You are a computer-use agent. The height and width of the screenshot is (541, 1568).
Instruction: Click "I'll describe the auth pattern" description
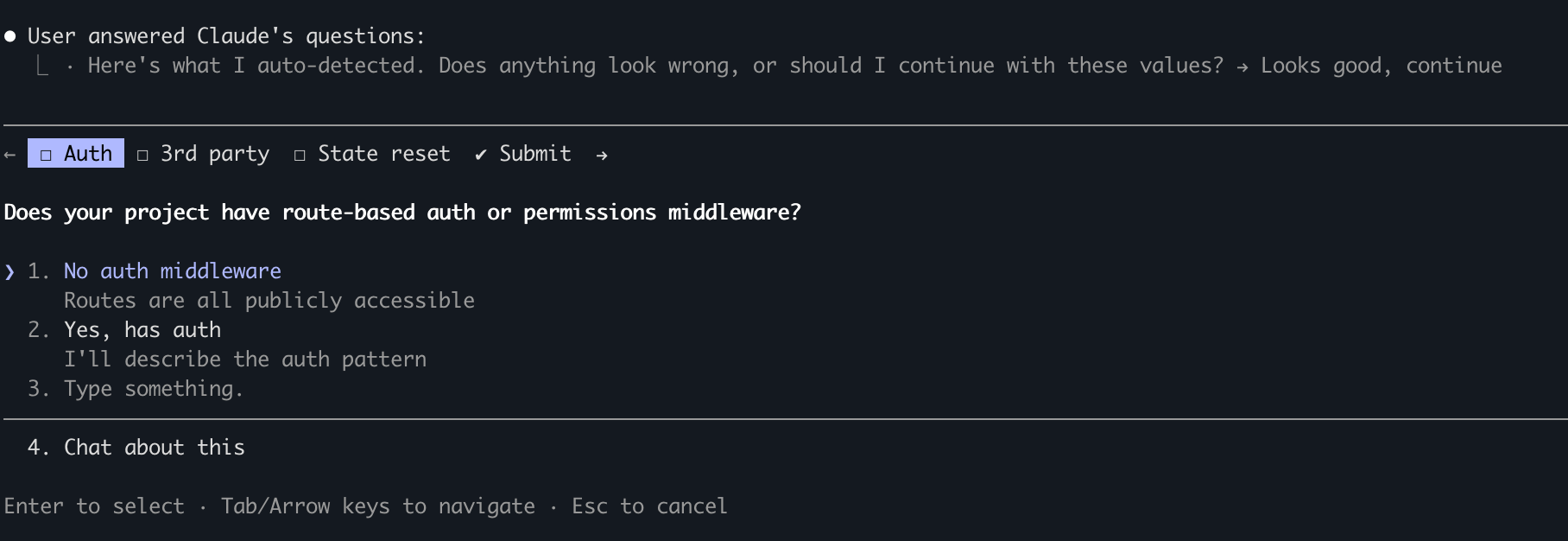click(244, 360)
